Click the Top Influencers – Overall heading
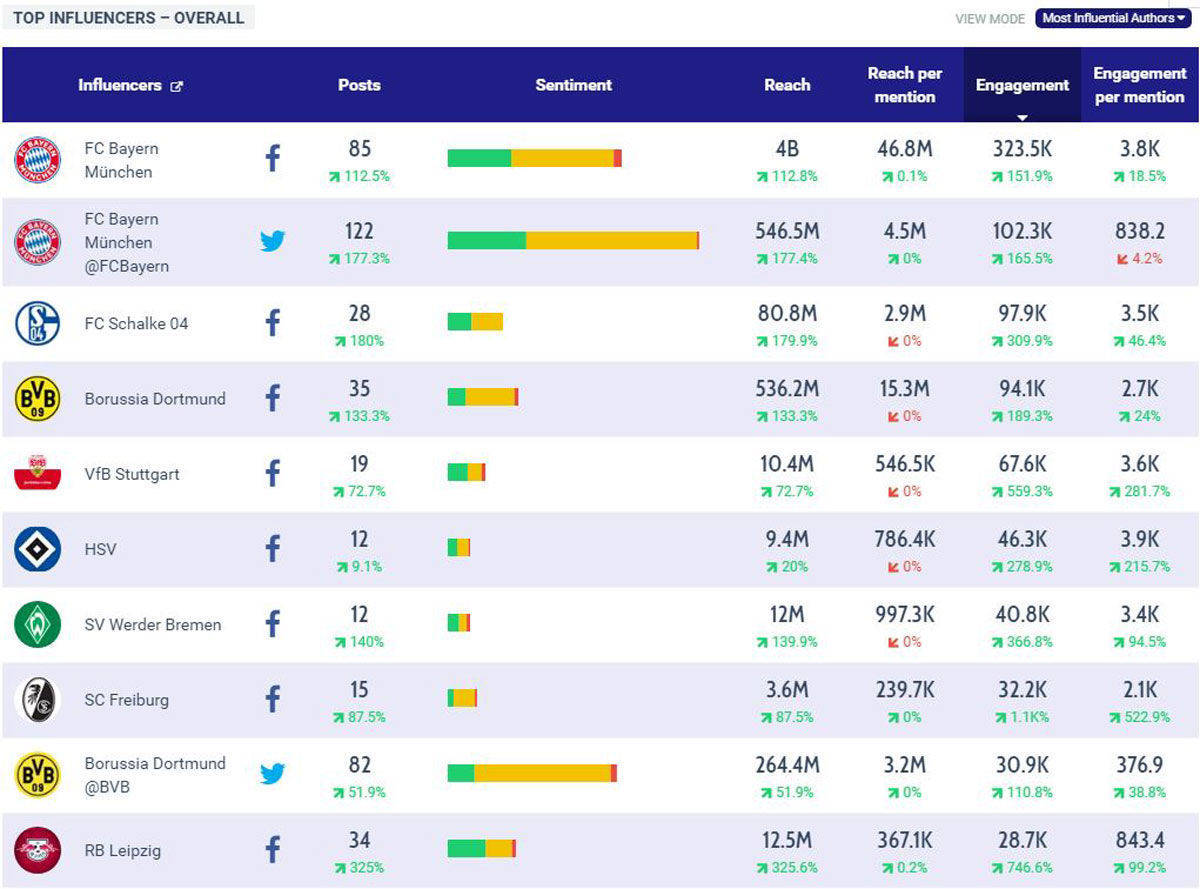 129,18
